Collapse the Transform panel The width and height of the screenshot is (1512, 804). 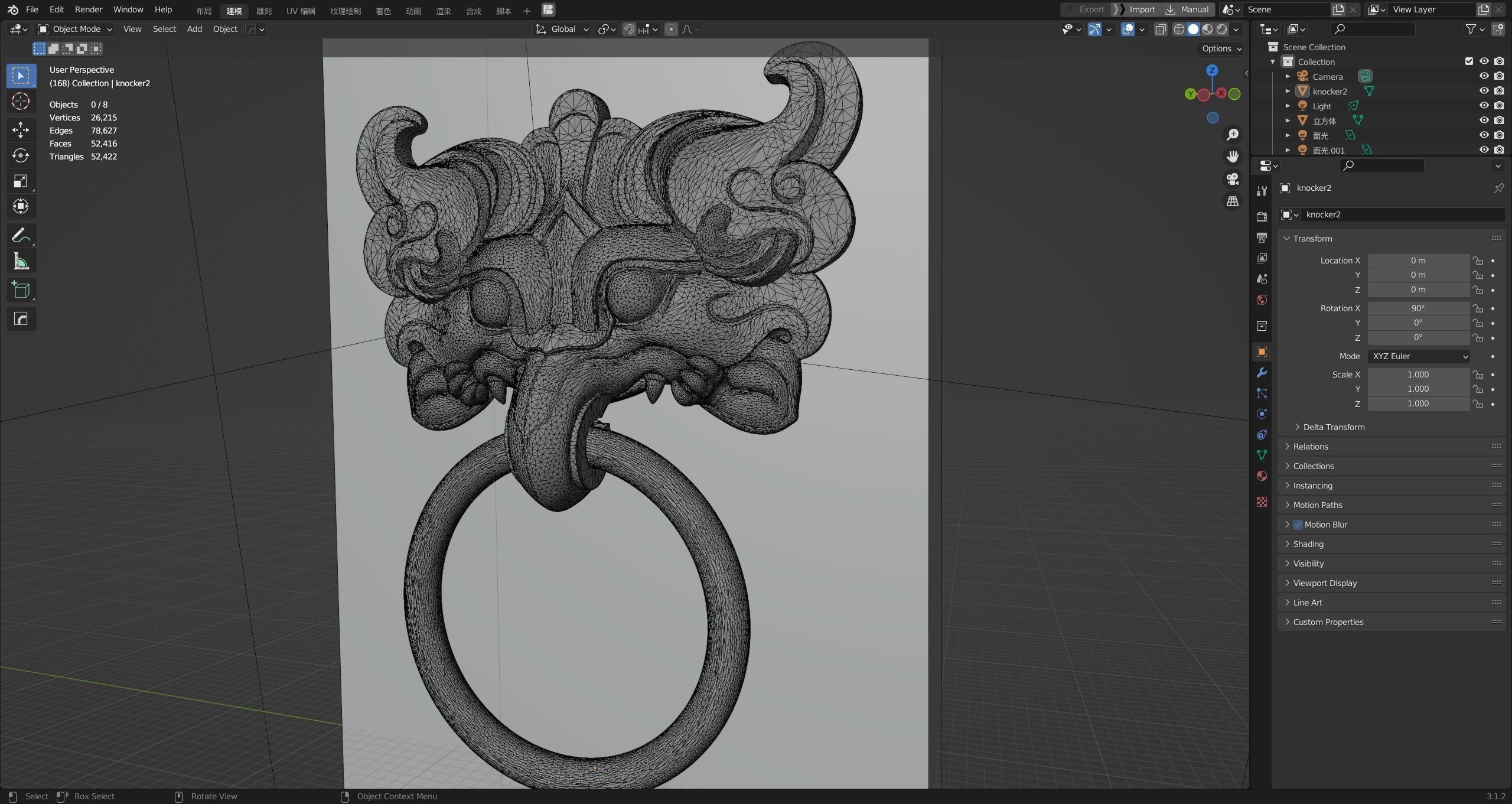(1312, 239)
